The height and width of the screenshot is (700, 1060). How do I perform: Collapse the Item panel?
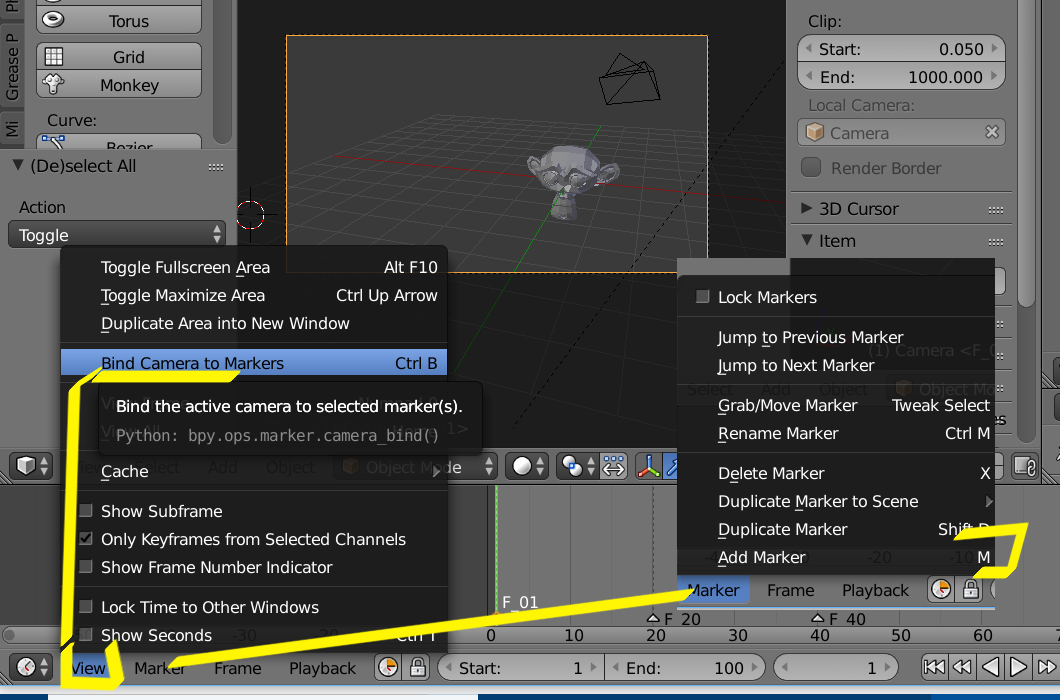(806, 240)
